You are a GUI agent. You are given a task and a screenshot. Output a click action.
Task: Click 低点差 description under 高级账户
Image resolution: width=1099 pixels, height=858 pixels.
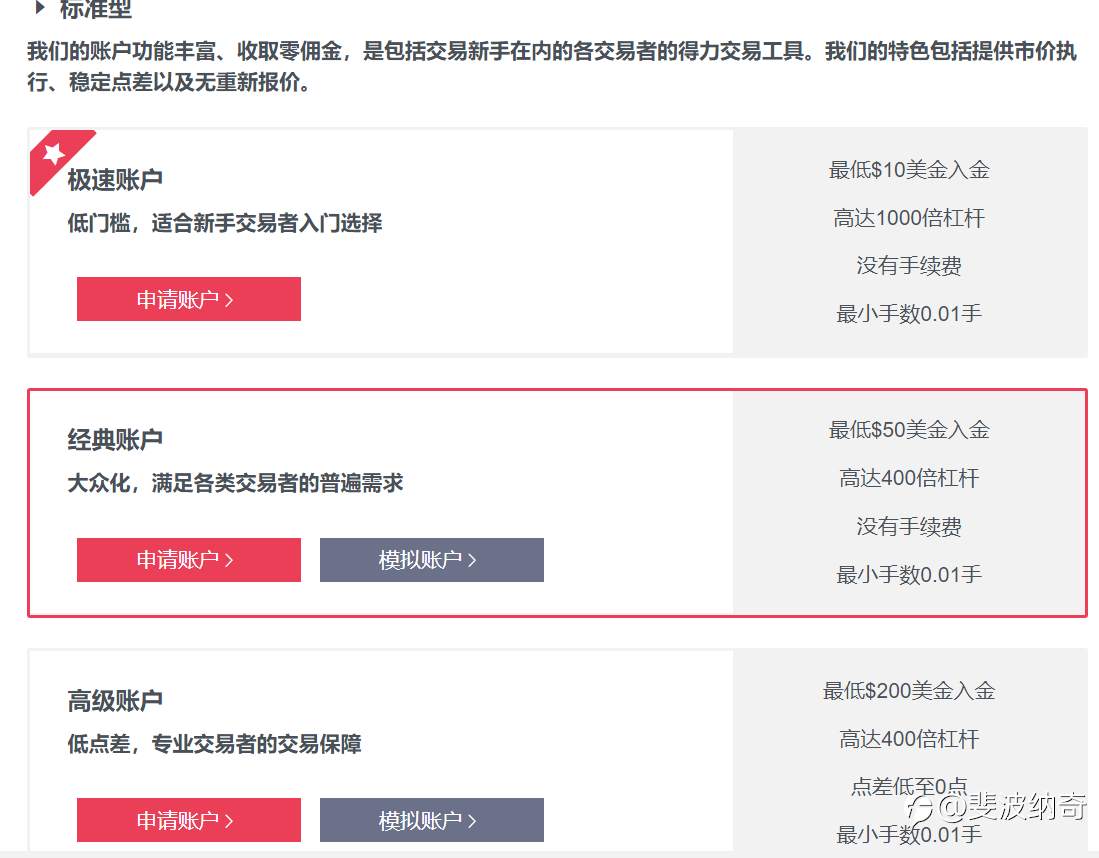pyautogui.click(x=214, y=744)
